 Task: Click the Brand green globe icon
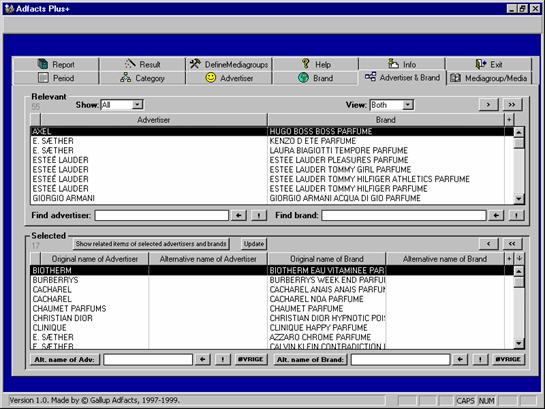coord(303,77)
